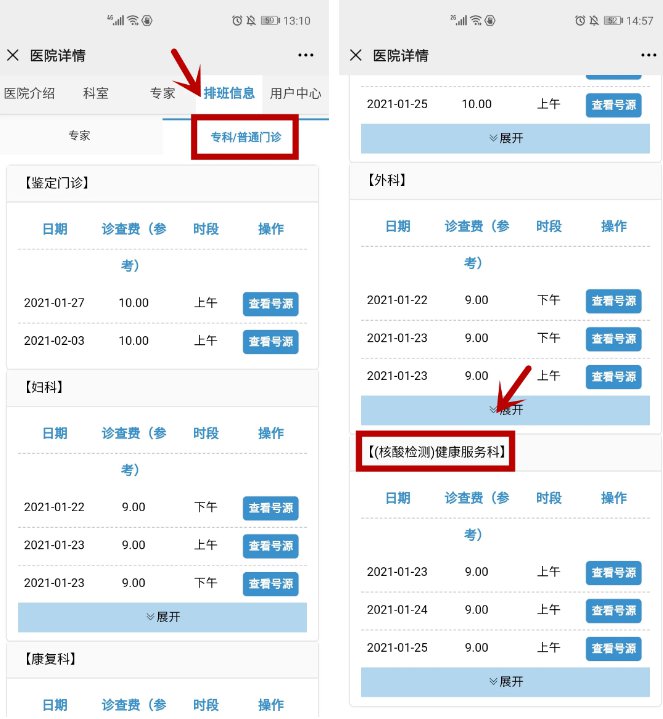Click the 2021-01-24 date in 核酸检测
The height and width of the screenshot is (719, 663).
pyautogui.click(x=397, y=610)
